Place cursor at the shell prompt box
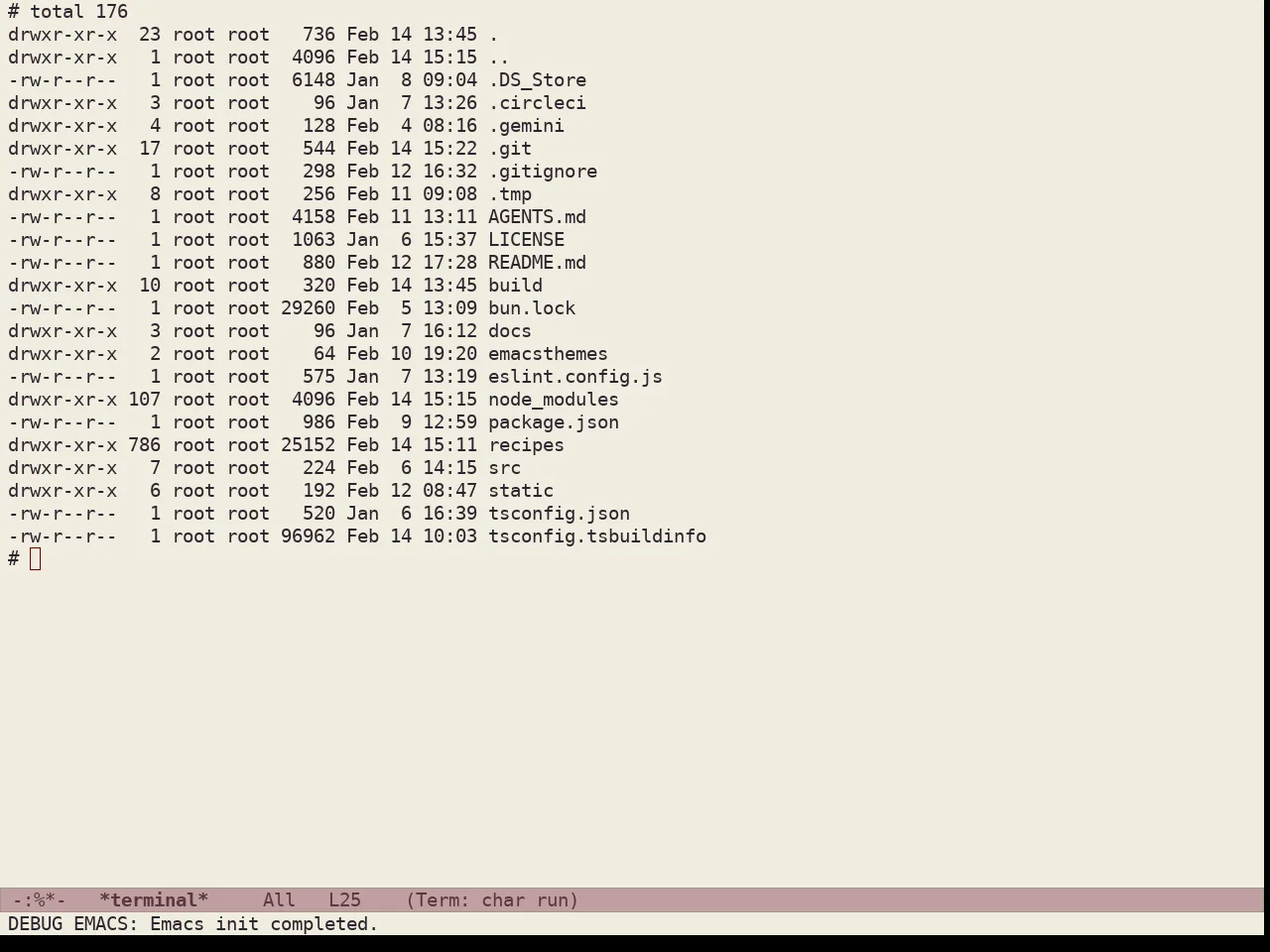The width and height of the screenshot is (1270, 952). (36, 559)
